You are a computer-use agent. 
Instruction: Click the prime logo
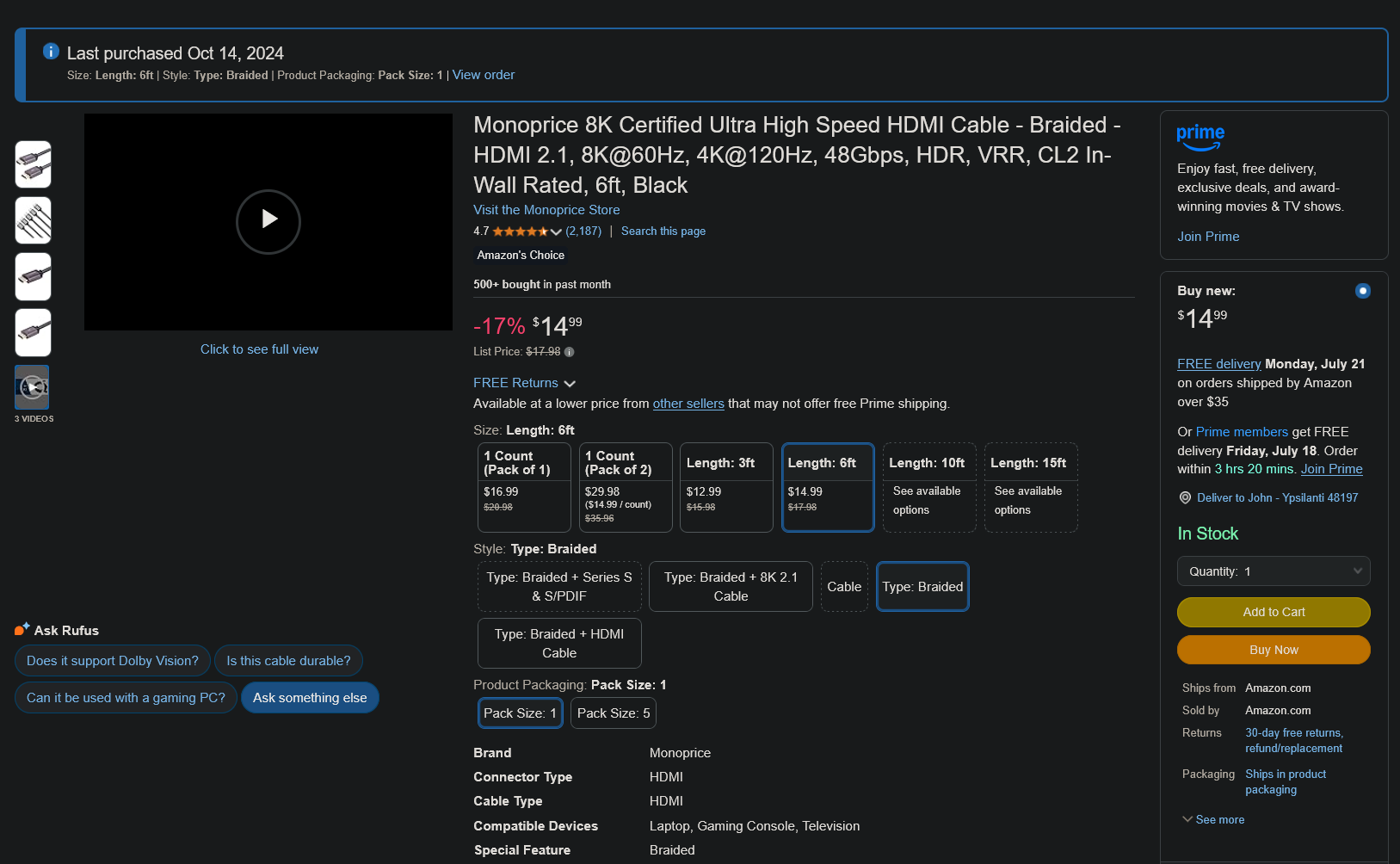[1200, 137]
